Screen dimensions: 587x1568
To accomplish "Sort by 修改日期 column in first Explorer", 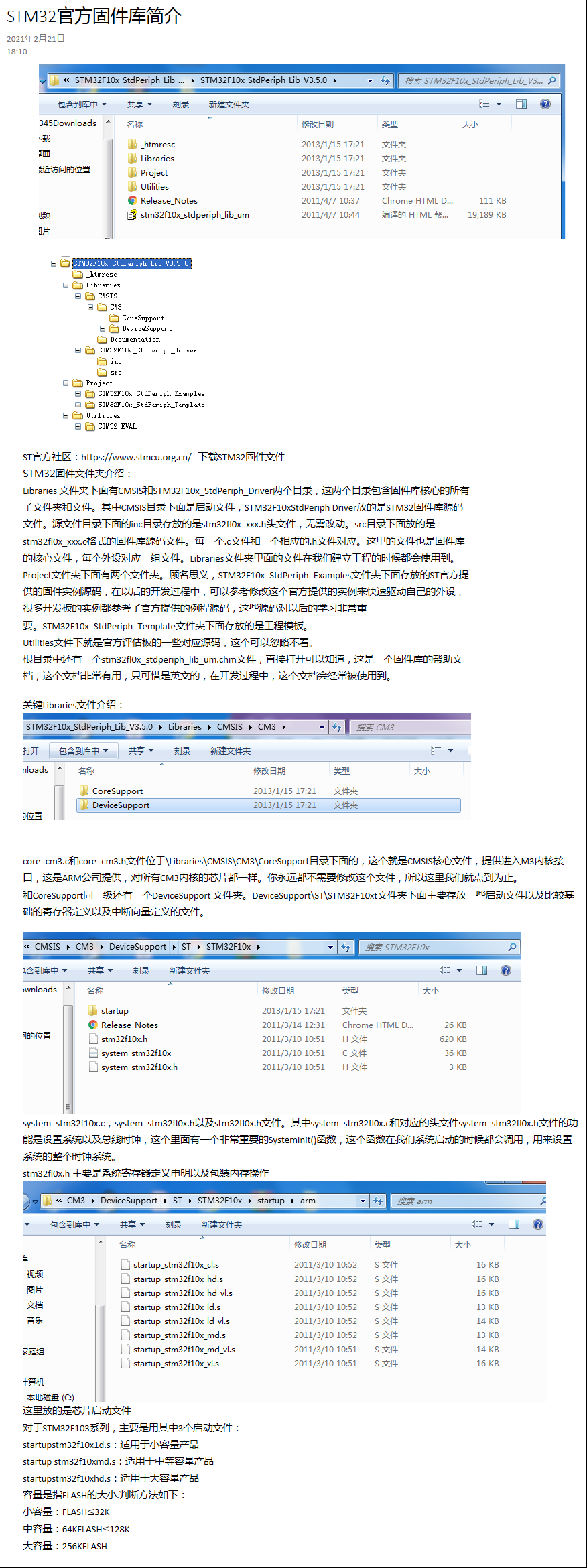I will [318, 125].
